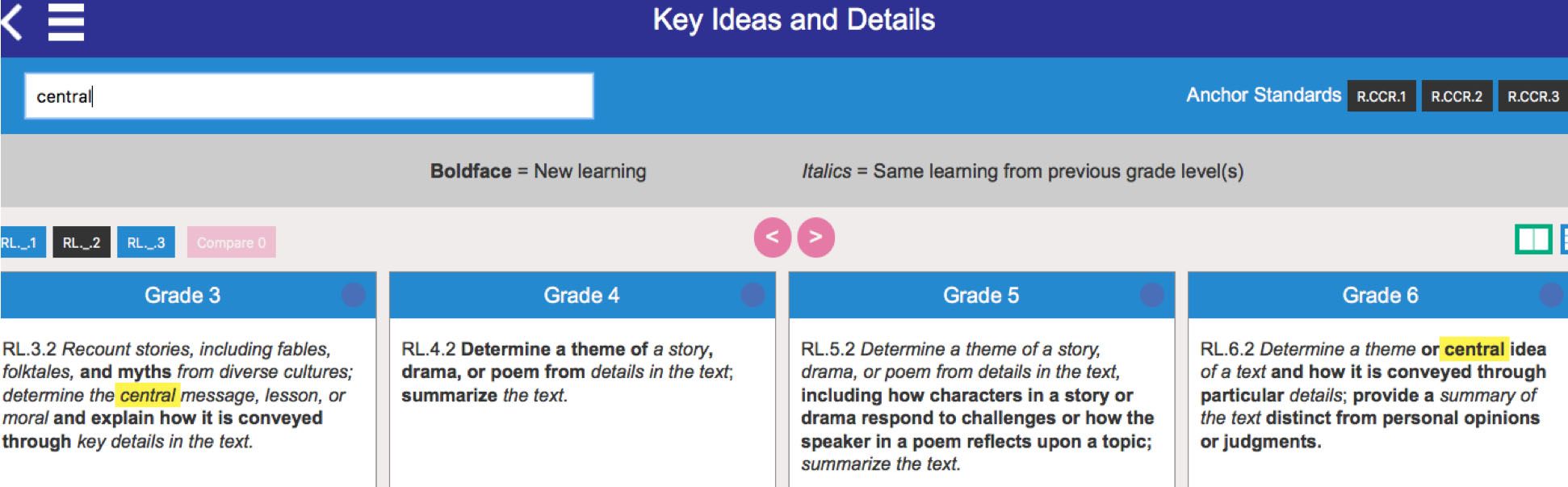The height and width of the screenshot is (487, 1568).
Task: Toggle the Grade 6 compare circle
Action: (1551, 295)
